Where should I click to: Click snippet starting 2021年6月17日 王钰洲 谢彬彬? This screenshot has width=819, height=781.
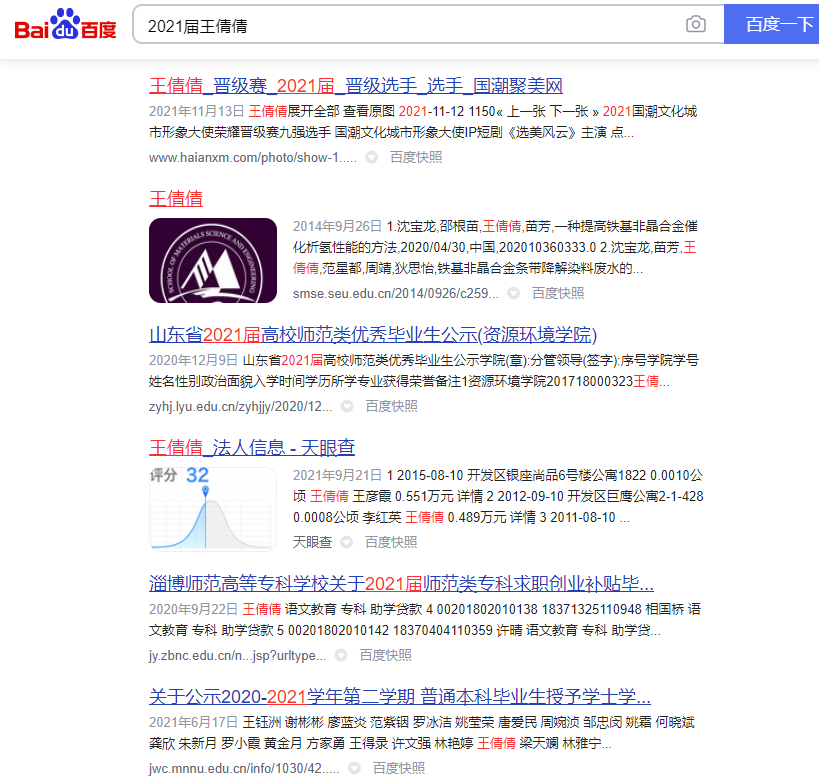coord(422,732)
